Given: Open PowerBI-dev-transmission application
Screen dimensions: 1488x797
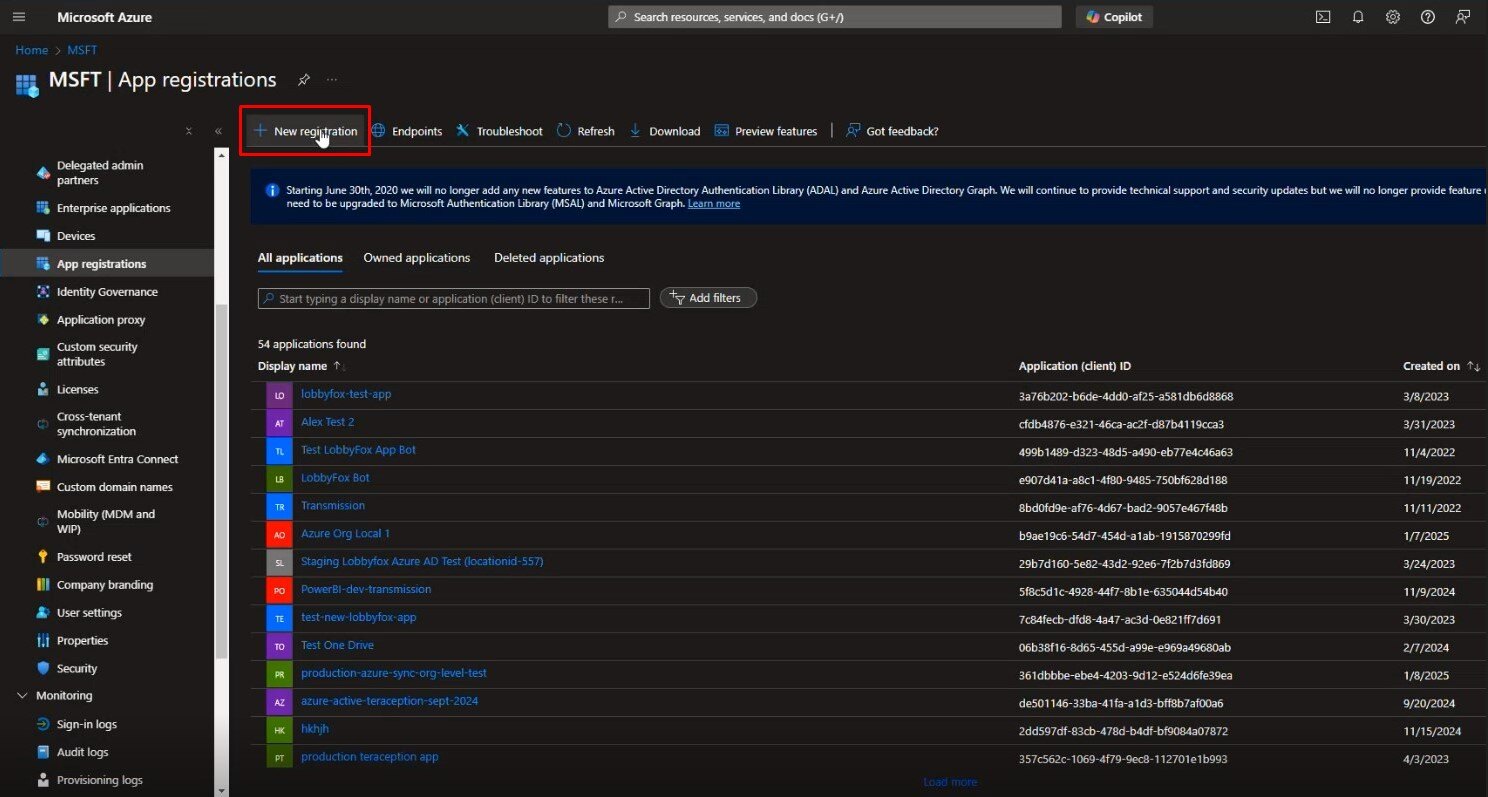Looking at the screenshot, I should (x=366, y=590).
